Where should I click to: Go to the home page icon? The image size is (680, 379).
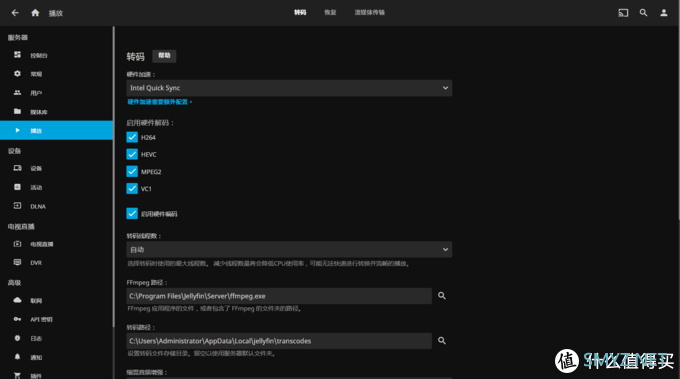coord(35,13)
